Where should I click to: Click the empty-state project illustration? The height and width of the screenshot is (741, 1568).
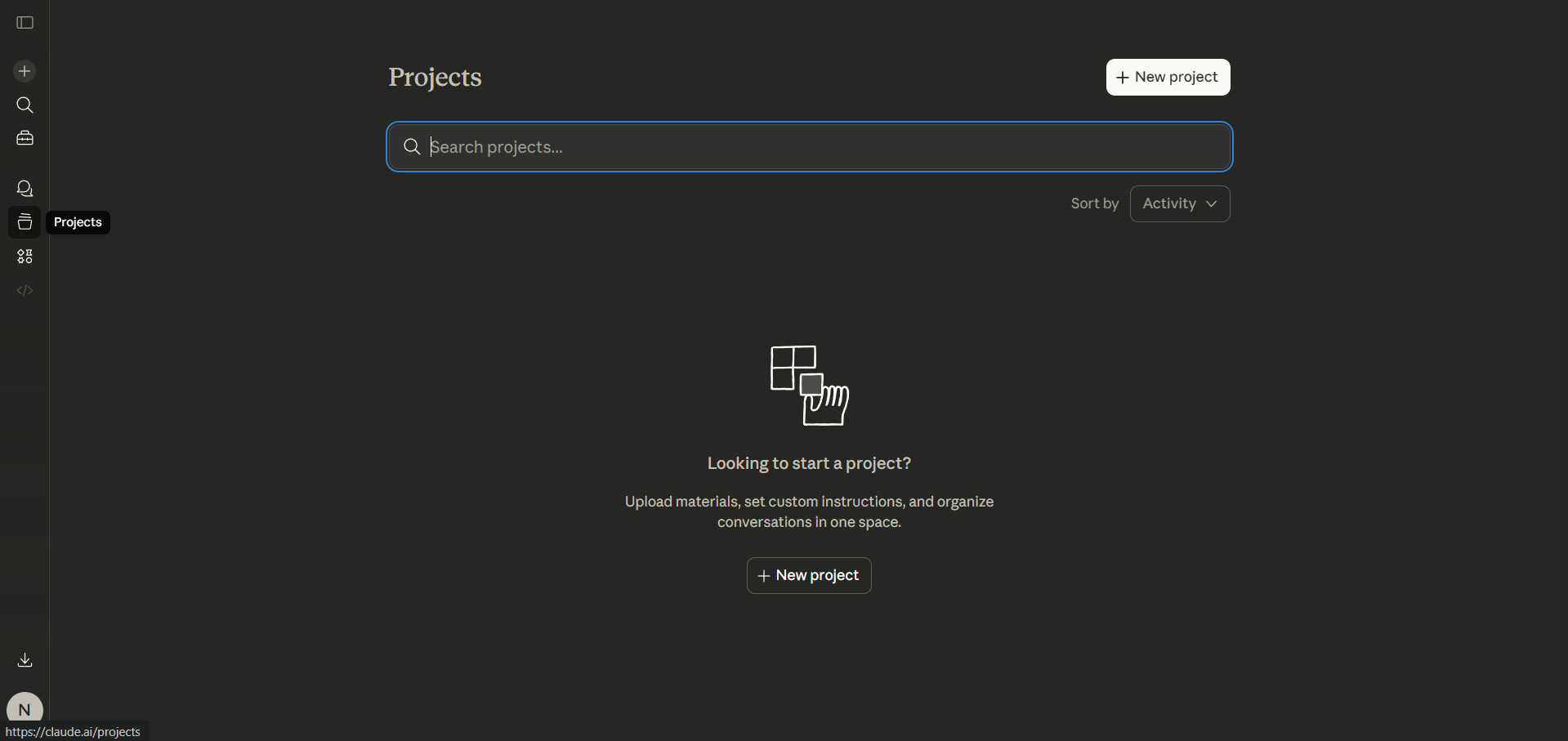tap(808, 386)
